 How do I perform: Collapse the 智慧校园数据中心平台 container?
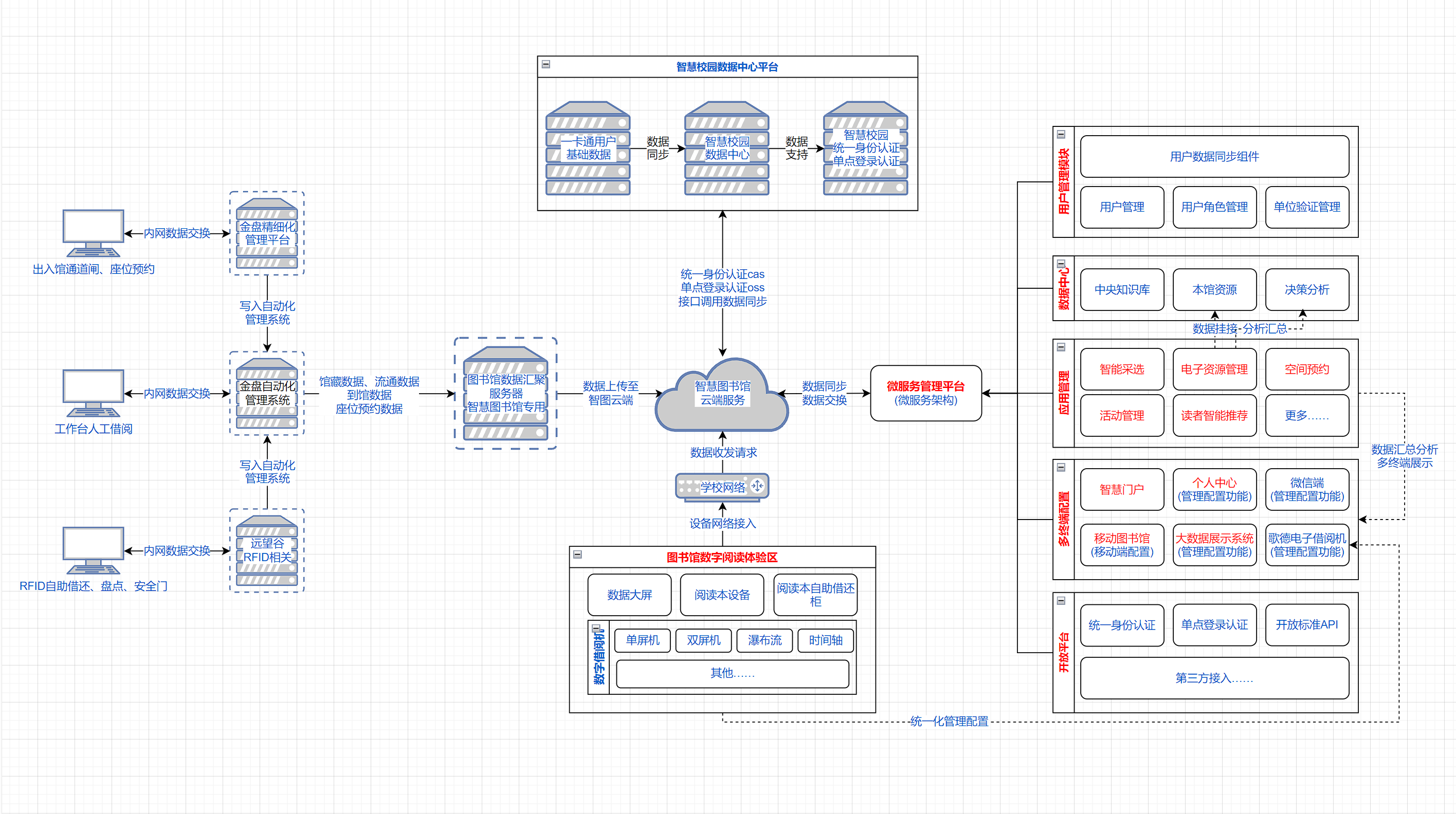[x=546, y=64]
